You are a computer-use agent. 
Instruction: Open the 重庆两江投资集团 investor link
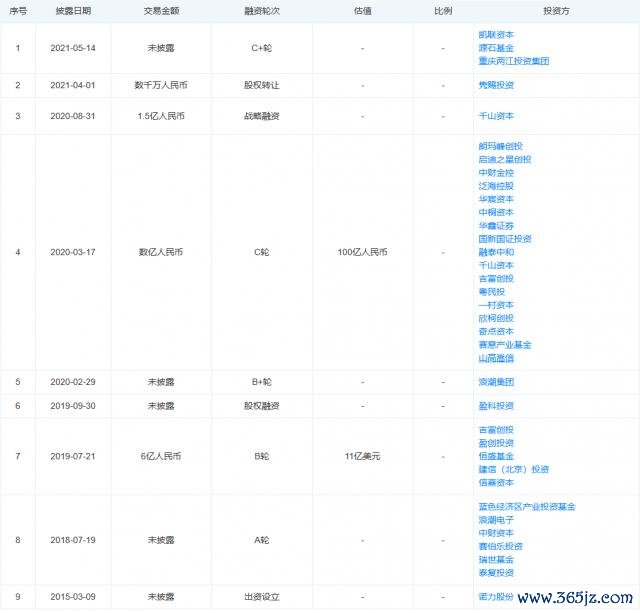513,61
